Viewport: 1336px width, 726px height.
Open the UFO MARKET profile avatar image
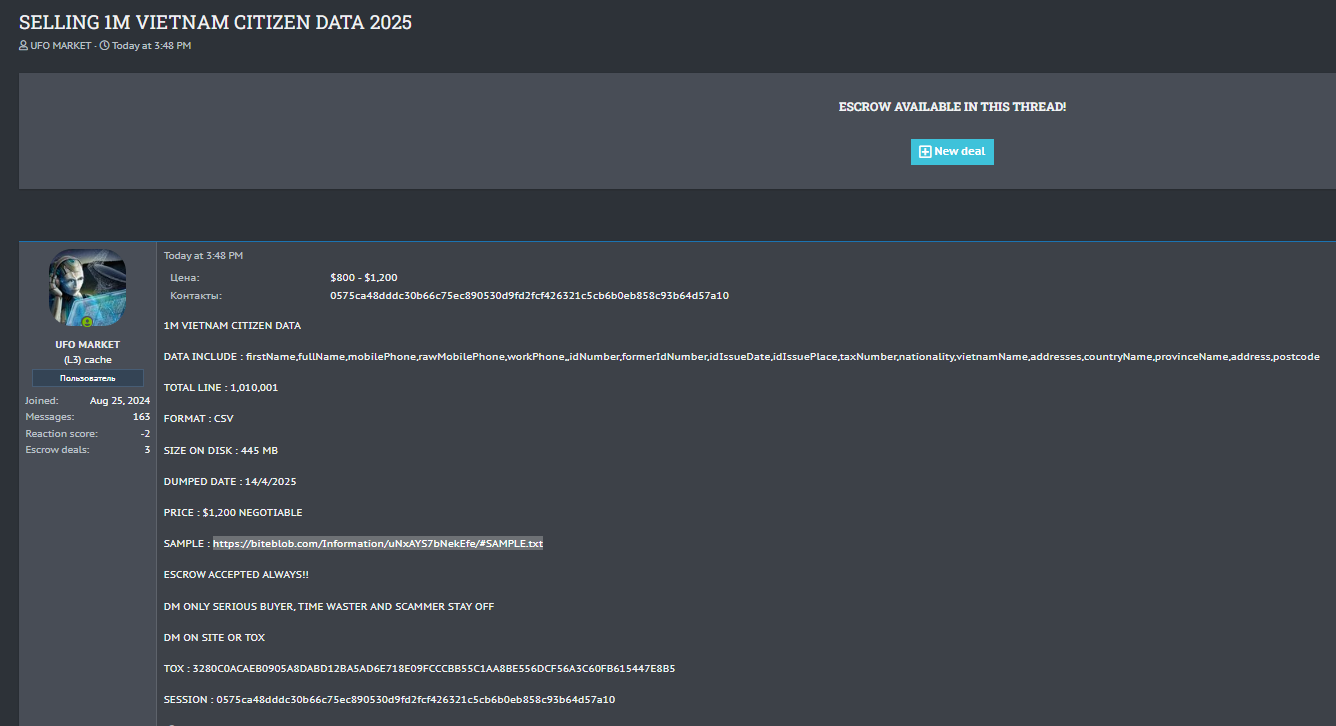click(87, 287)
